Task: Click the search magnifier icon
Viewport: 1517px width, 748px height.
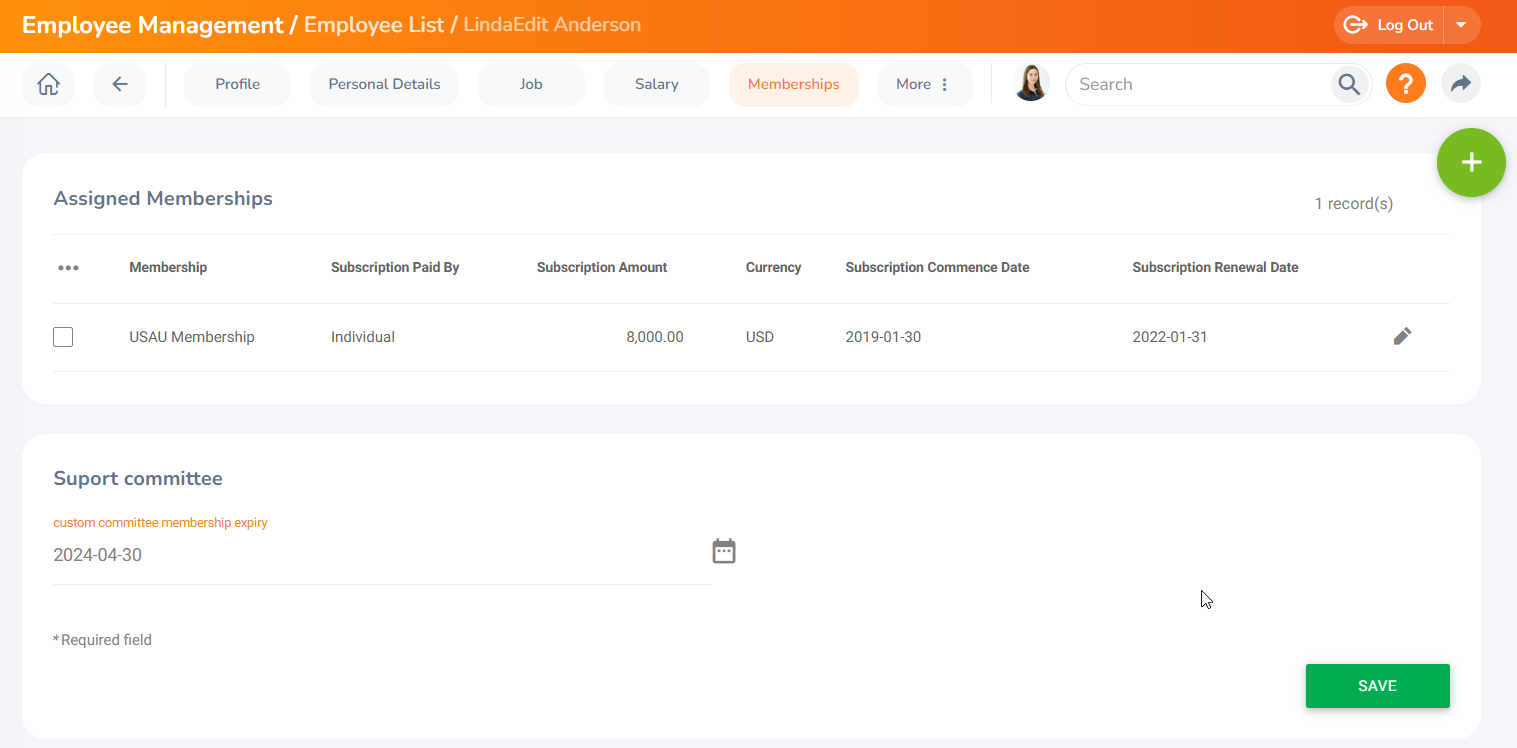Action: pos(1349,84)
